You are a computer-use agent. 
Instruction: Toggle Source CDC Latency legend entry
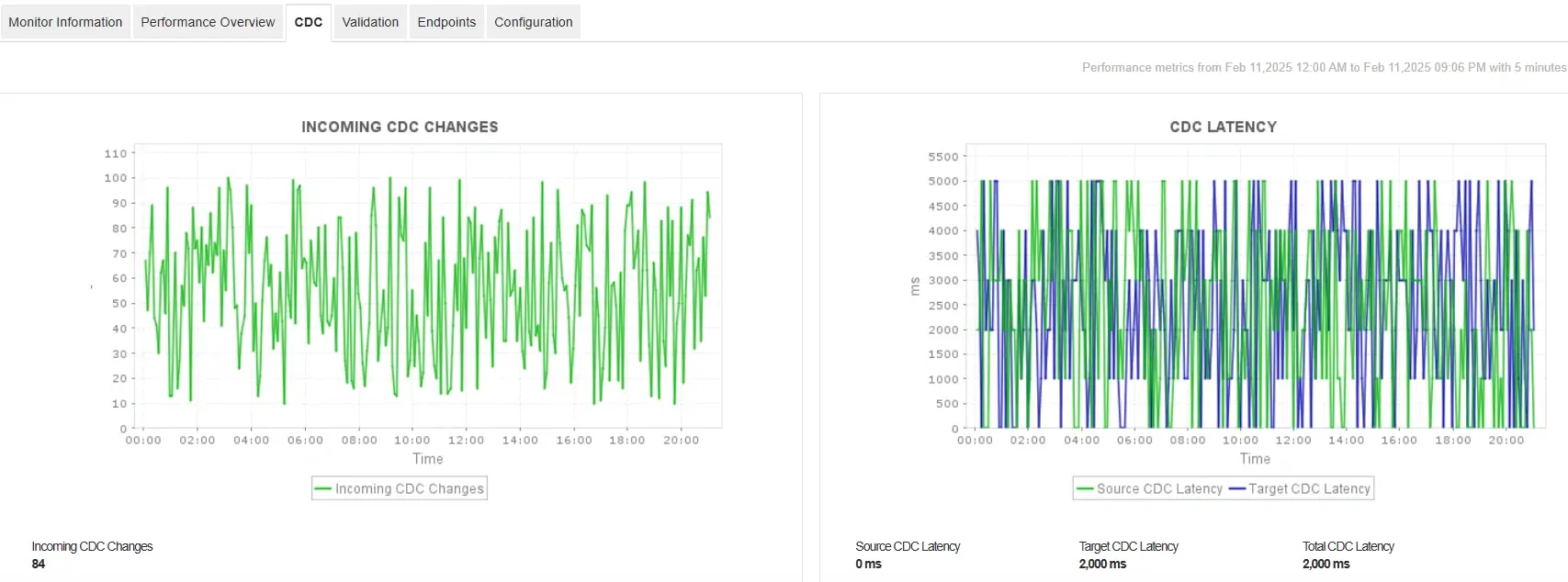tap(1149, 488)
